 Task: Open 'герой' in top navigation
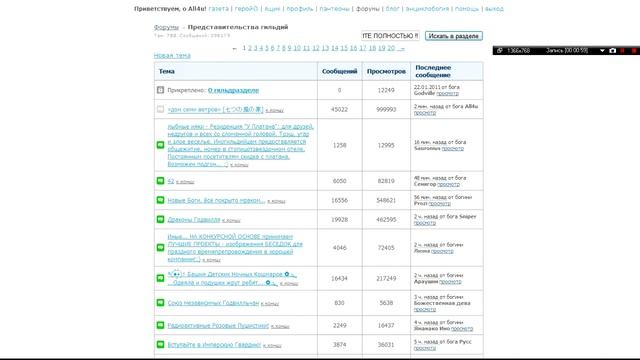tap(246, 9)
